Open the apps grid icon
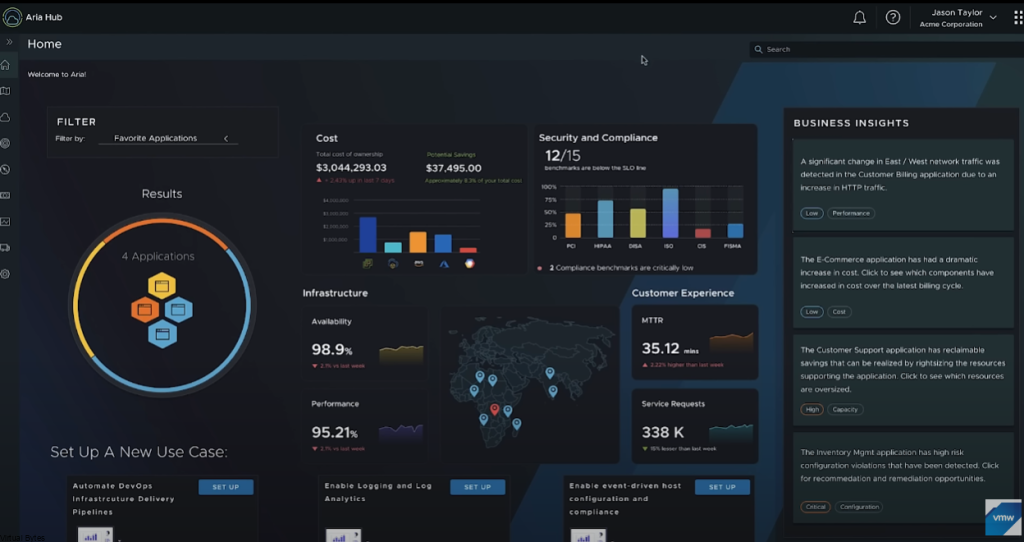 point(1018,18)
